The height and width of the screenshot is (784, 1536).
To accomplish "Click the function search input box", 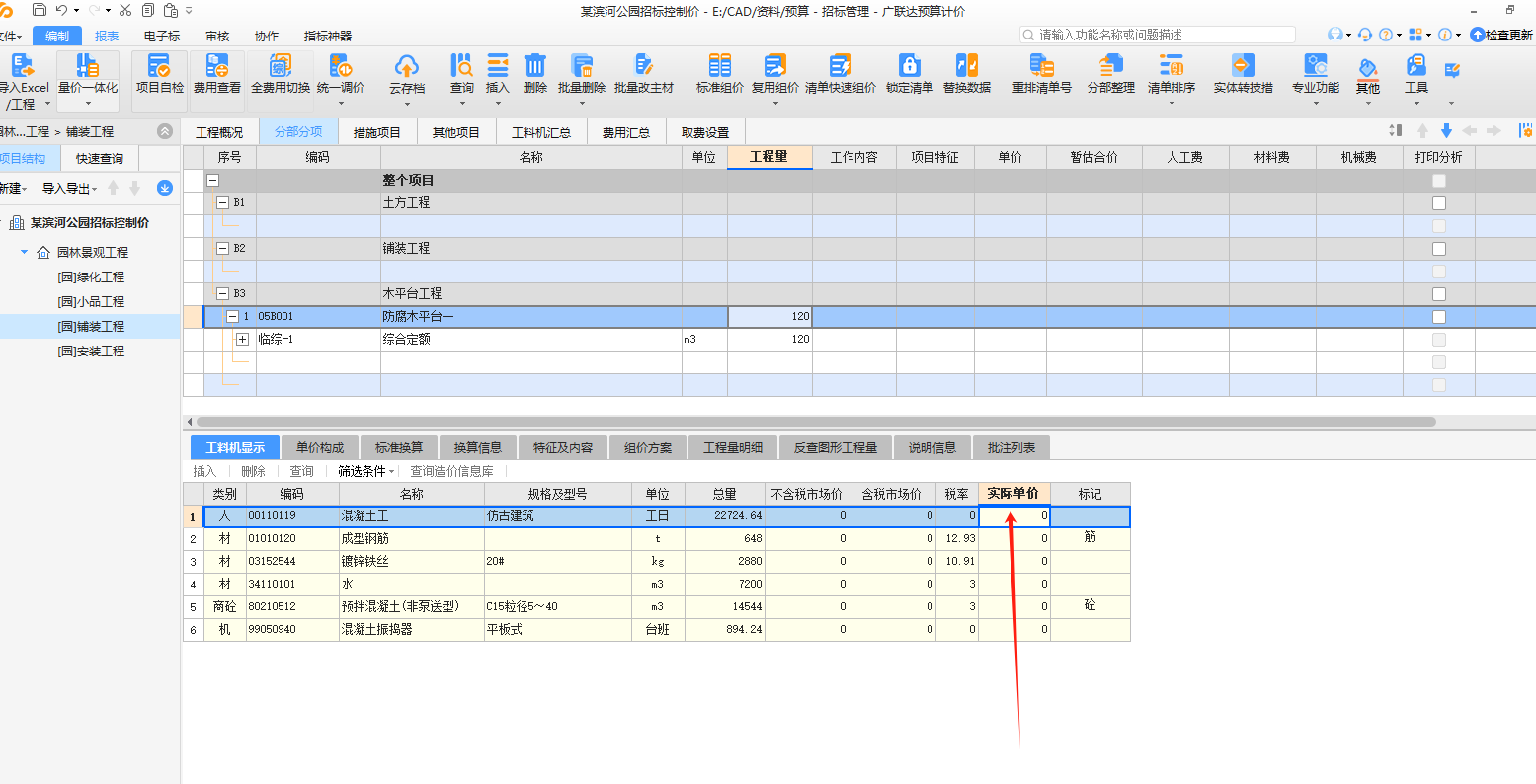I will tap(1158, 35).
